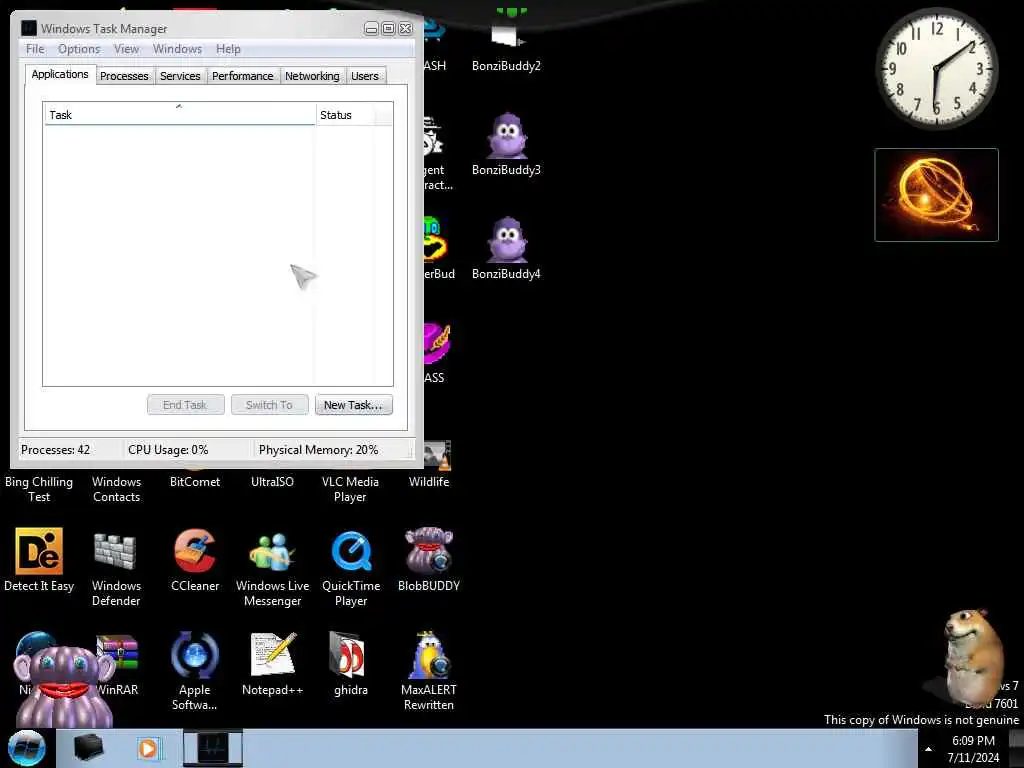The image size is (1024, 768).
Task: Open the media player taskbar icon
Action: point(148,748)
